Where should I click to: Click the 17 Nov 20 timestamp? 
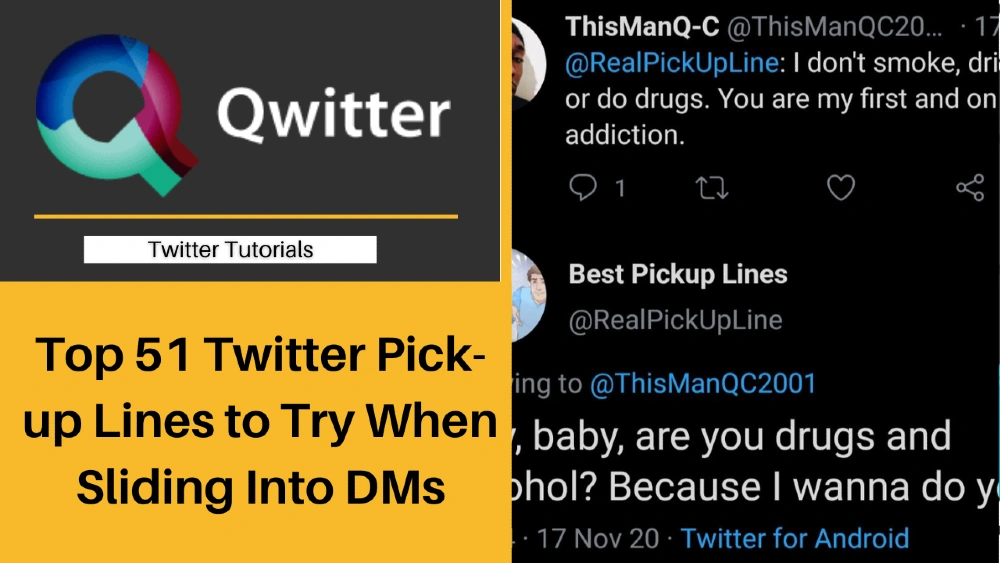[598, 538]
